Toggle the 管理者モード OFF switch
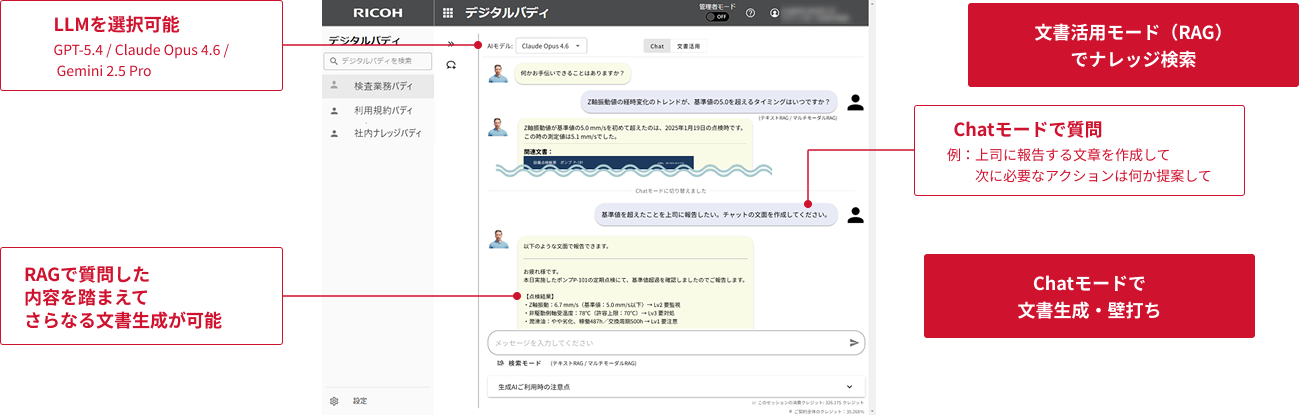 coord(716,16)
